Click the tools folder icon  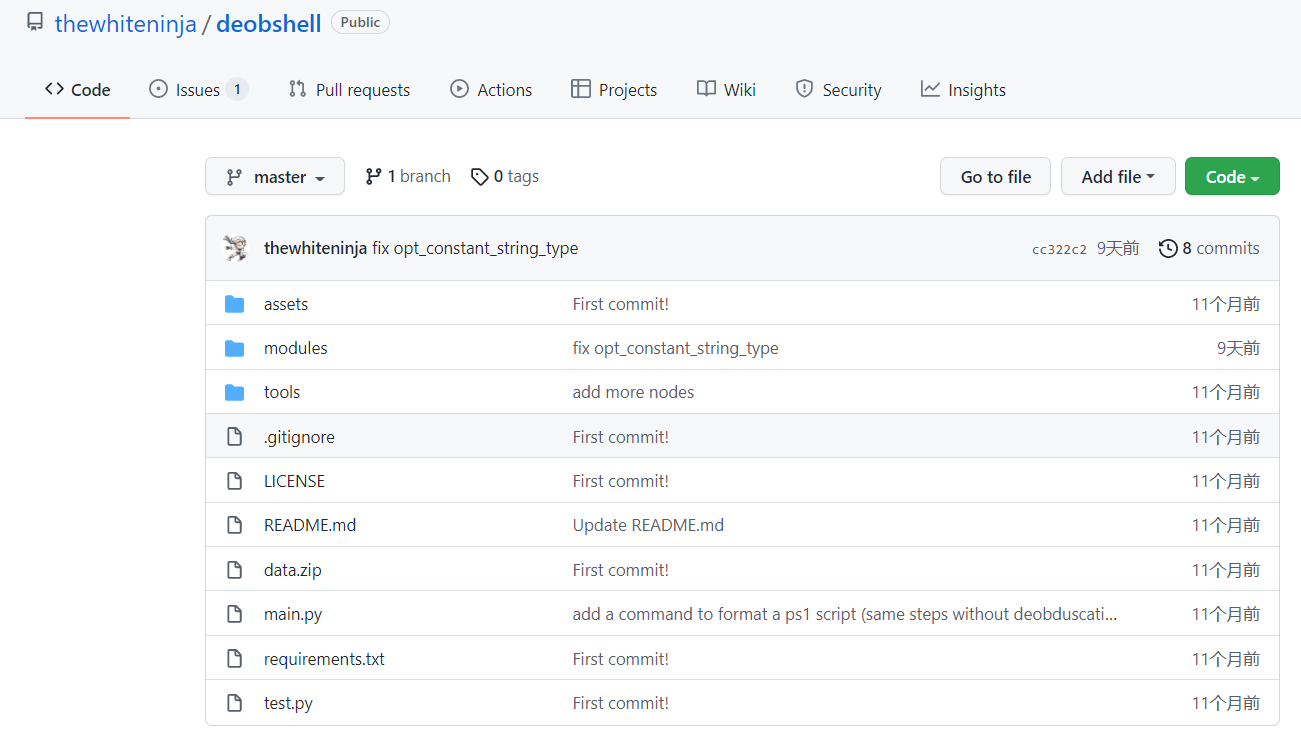click(x=235, y=392)
